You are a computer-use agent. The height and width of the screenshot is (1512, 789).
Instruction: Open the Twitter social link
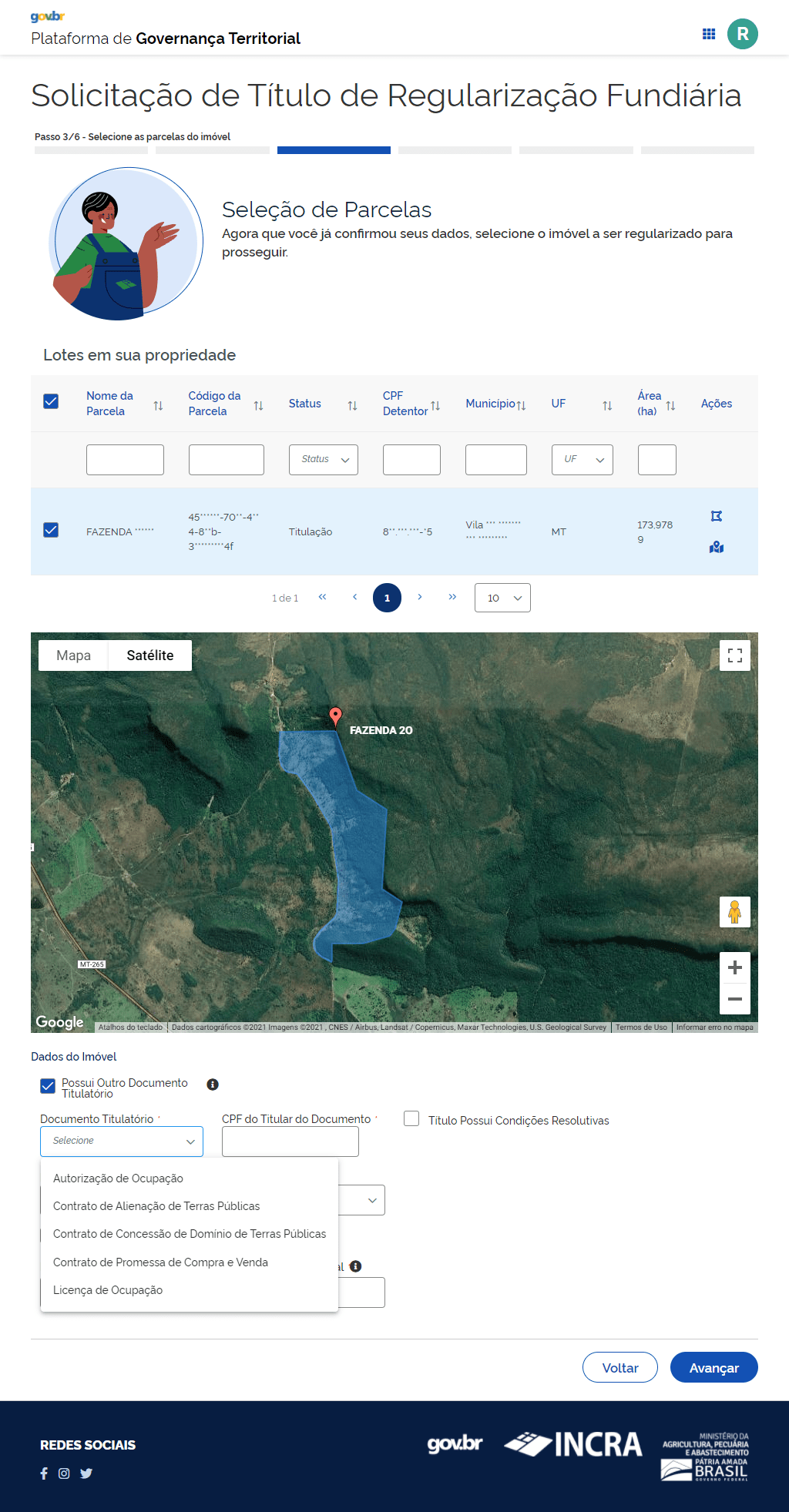86,1473
